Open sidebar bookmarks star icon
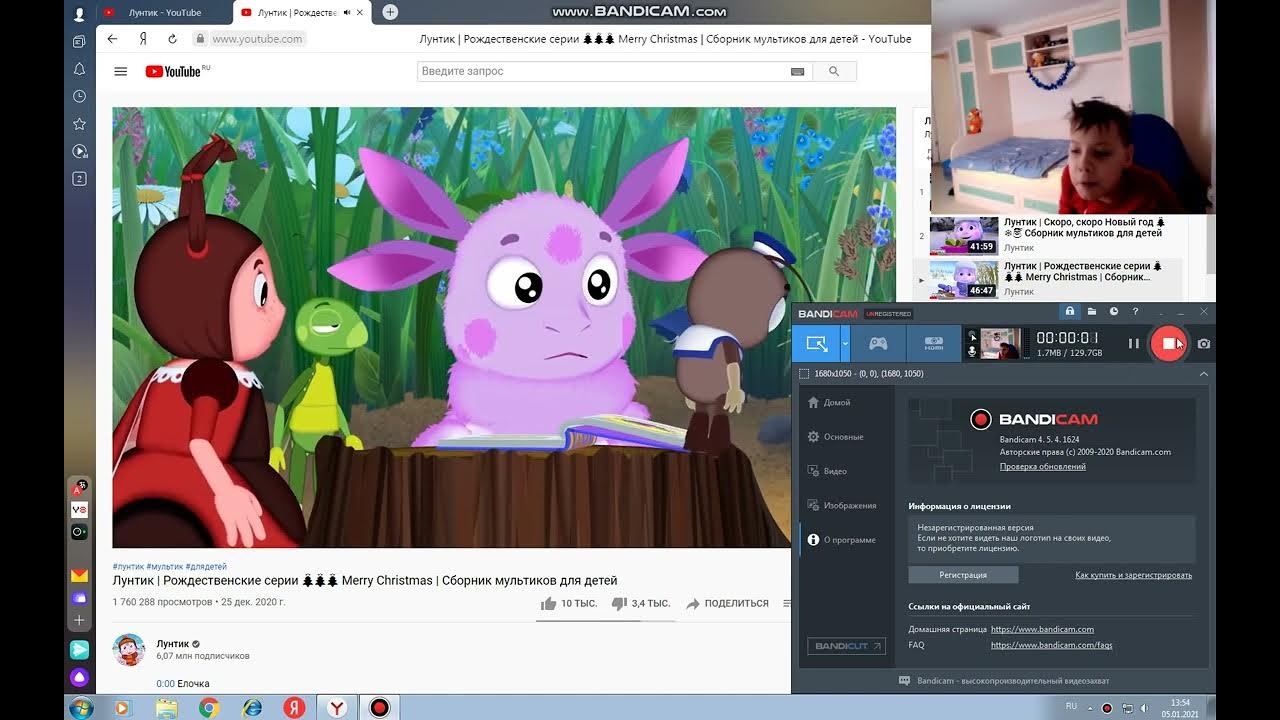 coord(79,124)
